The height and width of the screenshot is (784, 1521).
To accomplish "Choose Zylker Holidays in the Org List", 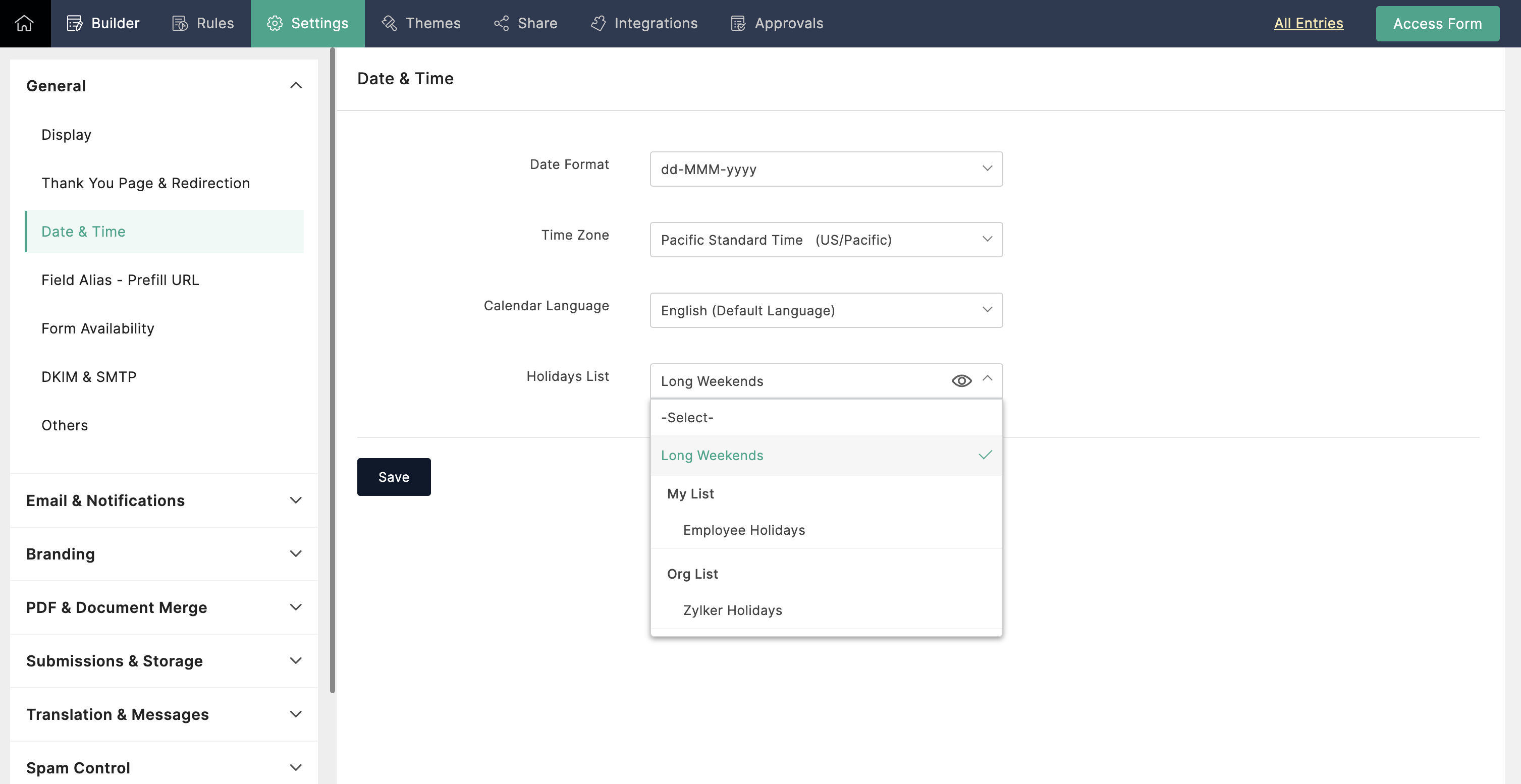I will [732, 610].
